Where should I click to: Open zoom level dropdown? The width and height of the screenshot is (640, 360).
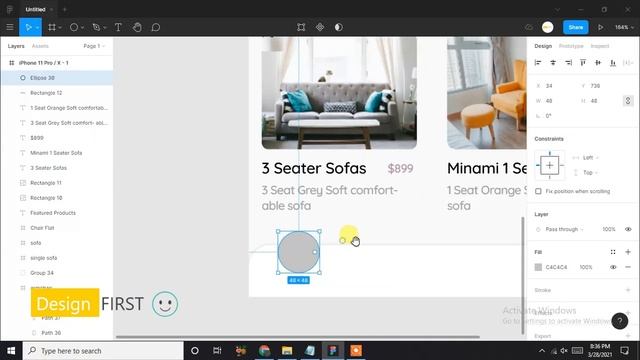pyautogui.click(x=624, y=27)
